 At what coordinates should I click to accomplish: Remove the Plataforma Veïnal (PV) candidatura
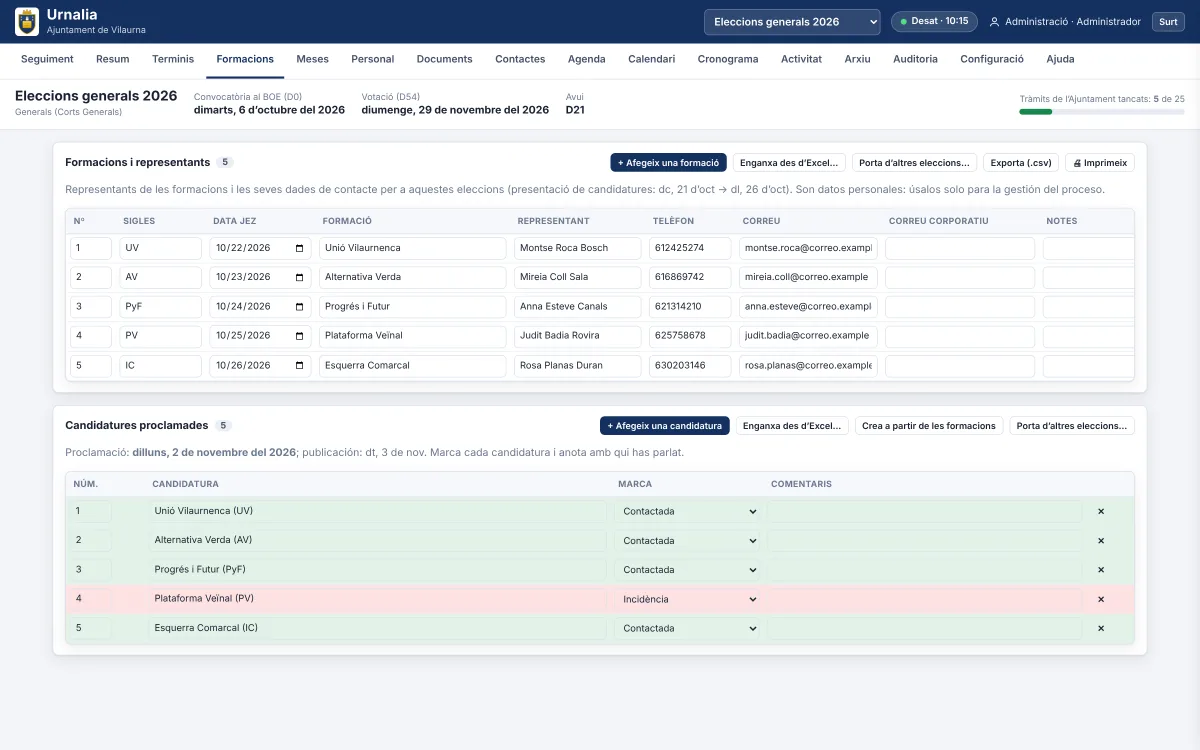(x=1101, y=599)
